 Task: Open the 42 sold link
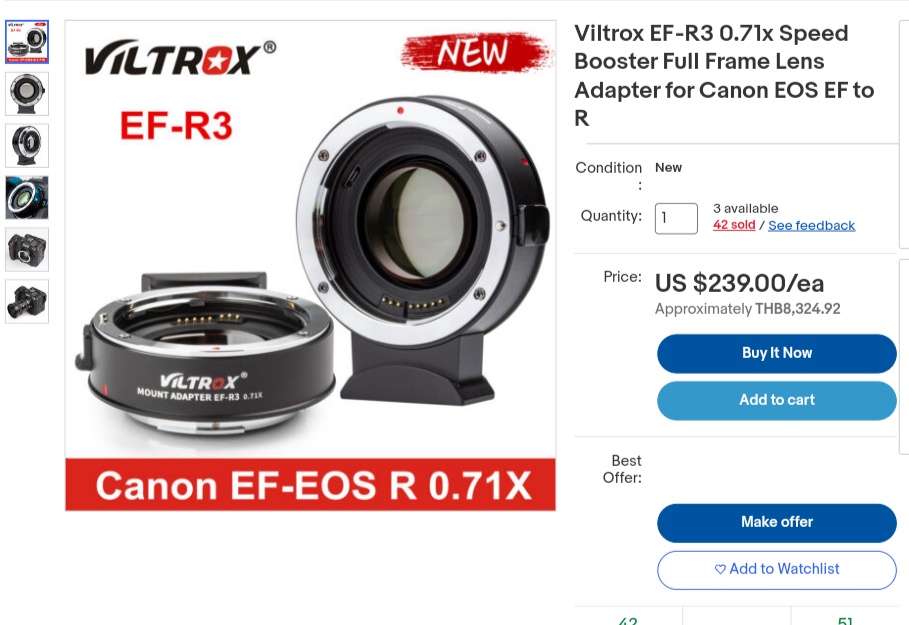734,225
